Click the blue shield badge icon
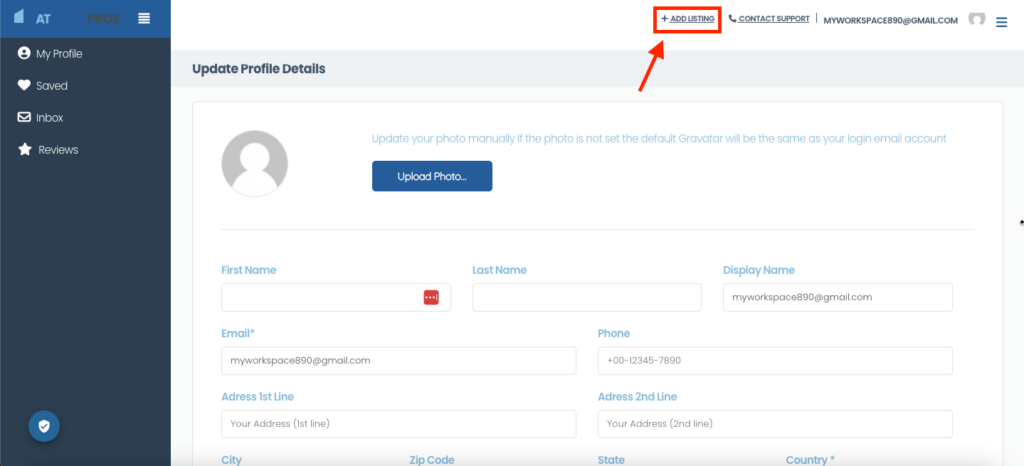This screenshot has height=466, width=1024. [43, 425]
